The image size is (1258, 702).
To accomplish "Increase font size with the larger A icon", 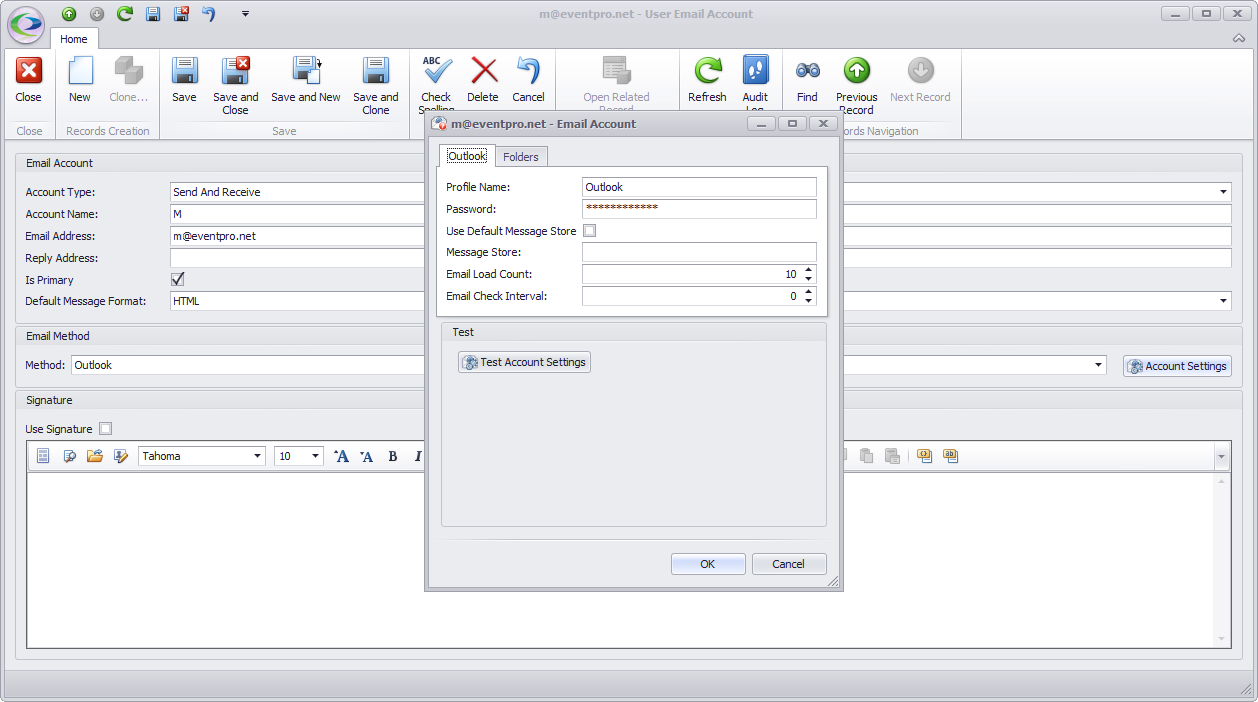I will [x=341, y=456].
